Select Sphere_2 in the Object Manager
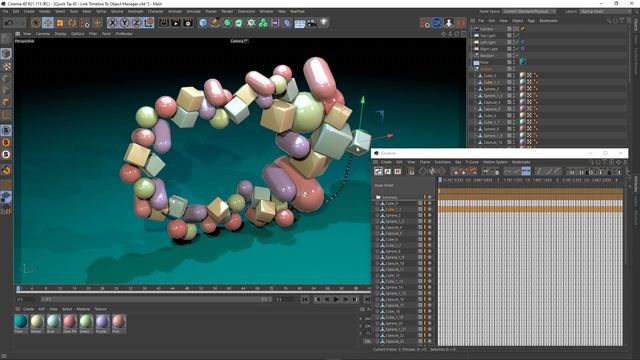 pos(491,89)
